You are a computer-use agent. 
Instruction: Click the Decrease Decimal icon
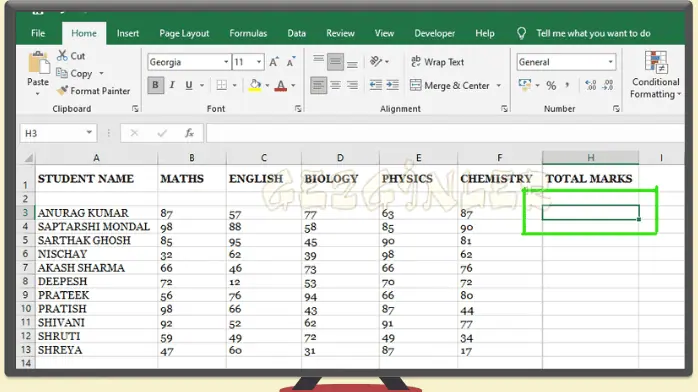608,85
